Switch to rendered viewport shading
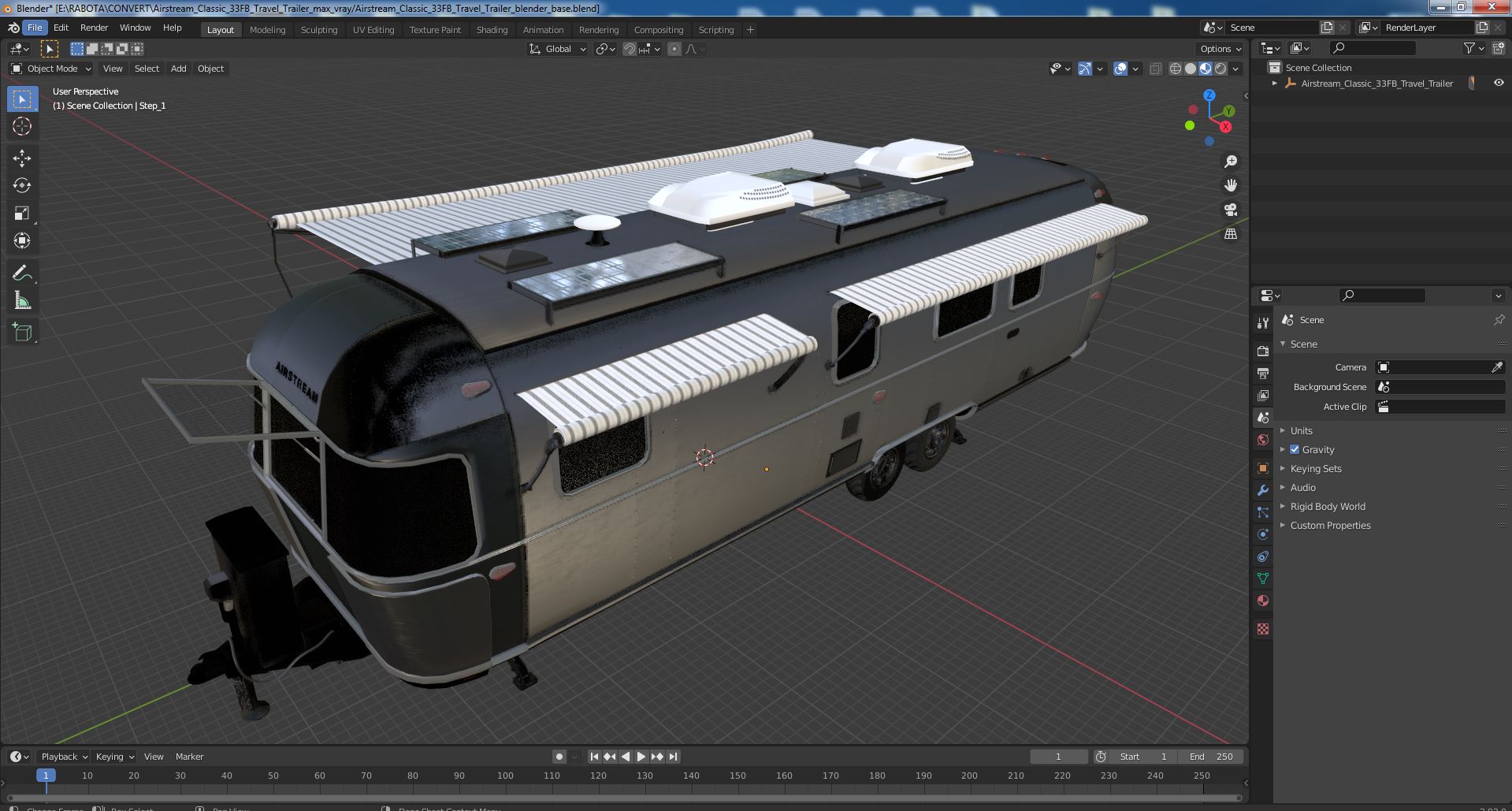1512x811 pixels. (x=1220, y=69)
